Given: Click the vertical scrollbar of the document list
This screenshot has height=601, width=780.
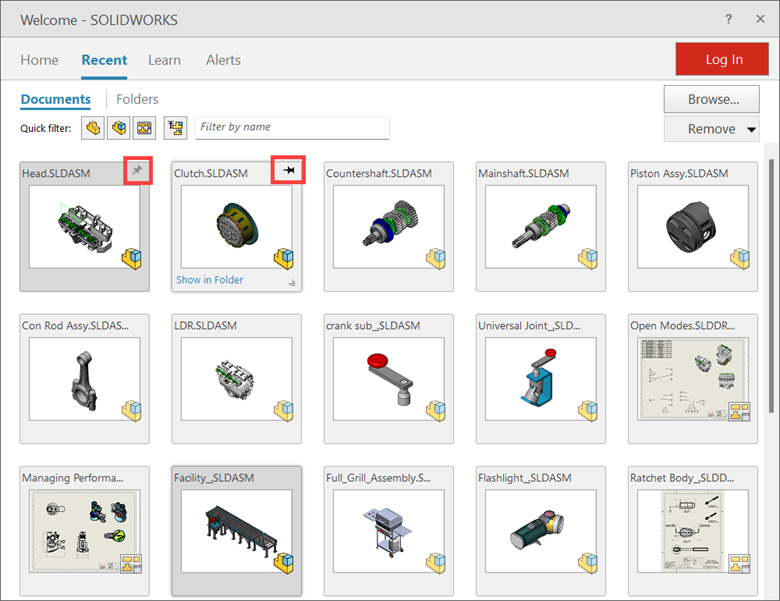Looking at the screenshot, I should click(x=771, y=286).
